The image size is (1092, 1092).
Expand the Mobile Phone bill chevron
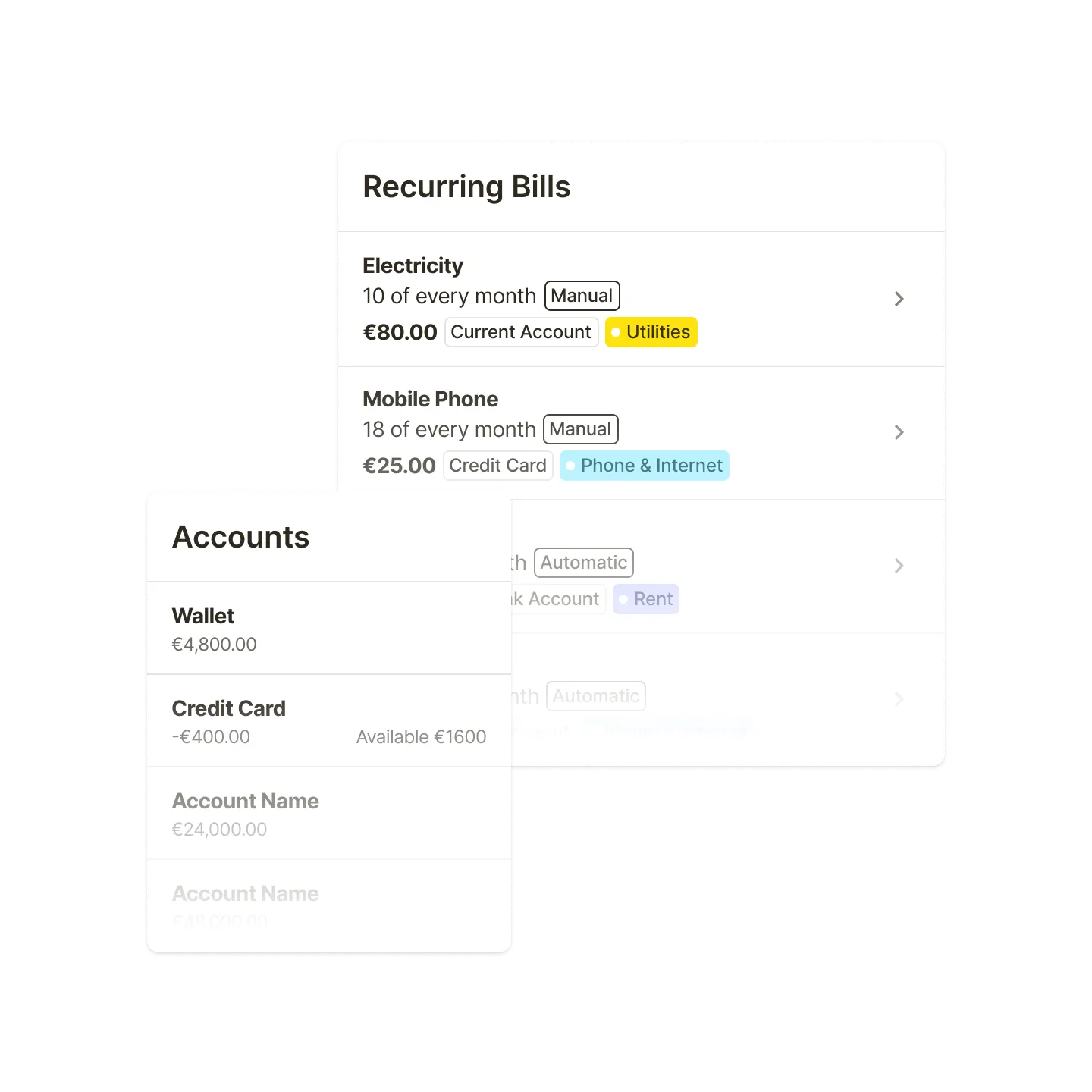(899, 432)
